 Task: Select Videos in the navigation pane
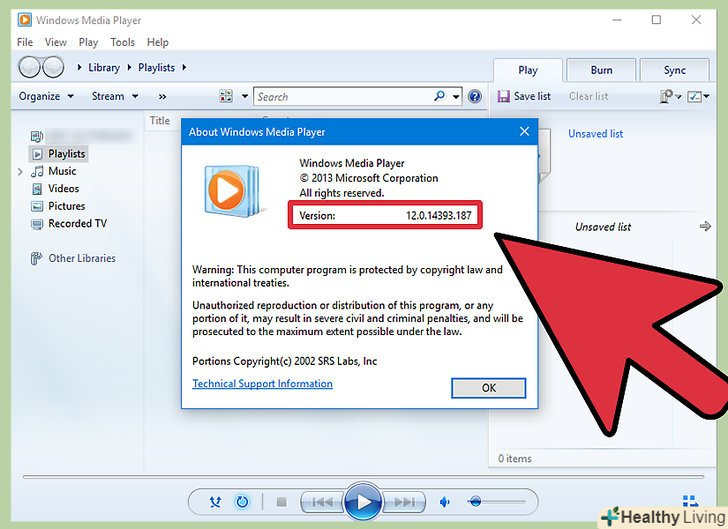click(55, 189)
